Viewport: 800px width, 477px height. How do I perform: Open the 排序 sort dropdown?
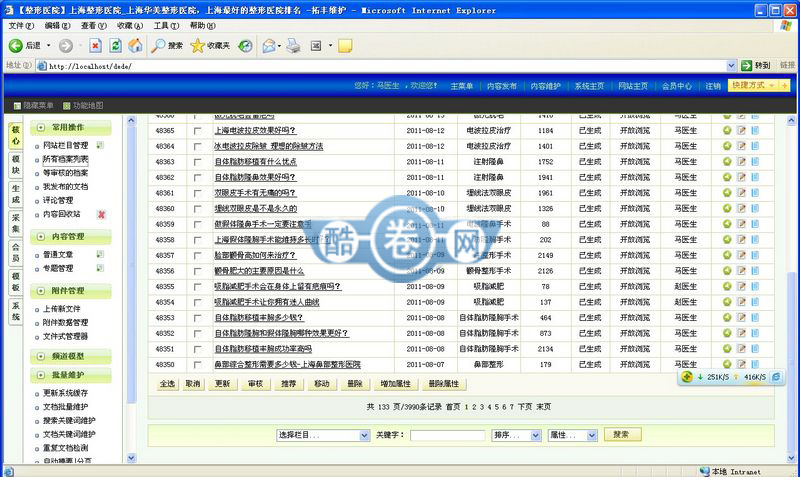[516, 435]
